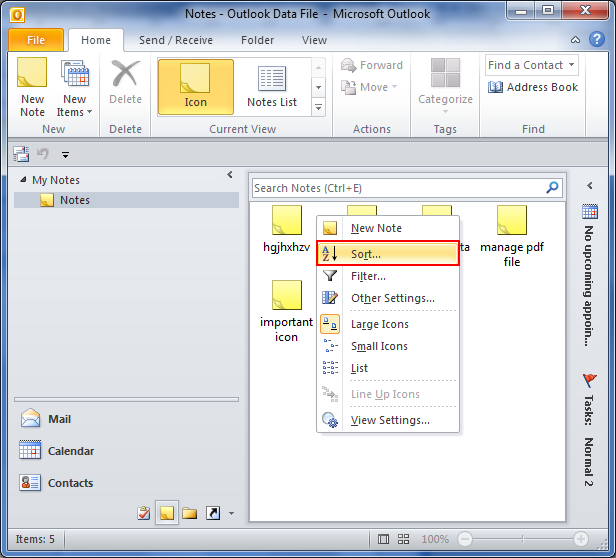The image size is (616, 558).
Task: Click the Outlook application icon
Action: pos(17,15)
